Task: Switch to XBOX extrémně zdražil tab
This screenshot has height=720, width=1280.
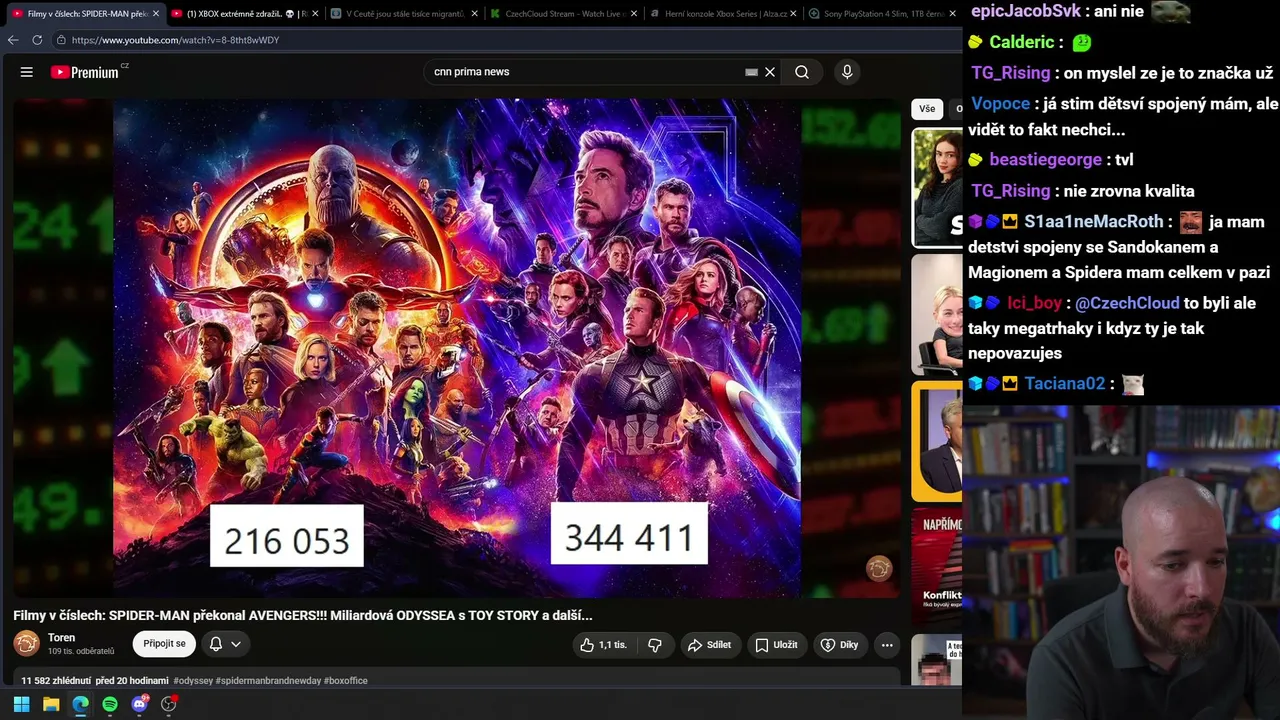Action: click(x=245, y=14)
